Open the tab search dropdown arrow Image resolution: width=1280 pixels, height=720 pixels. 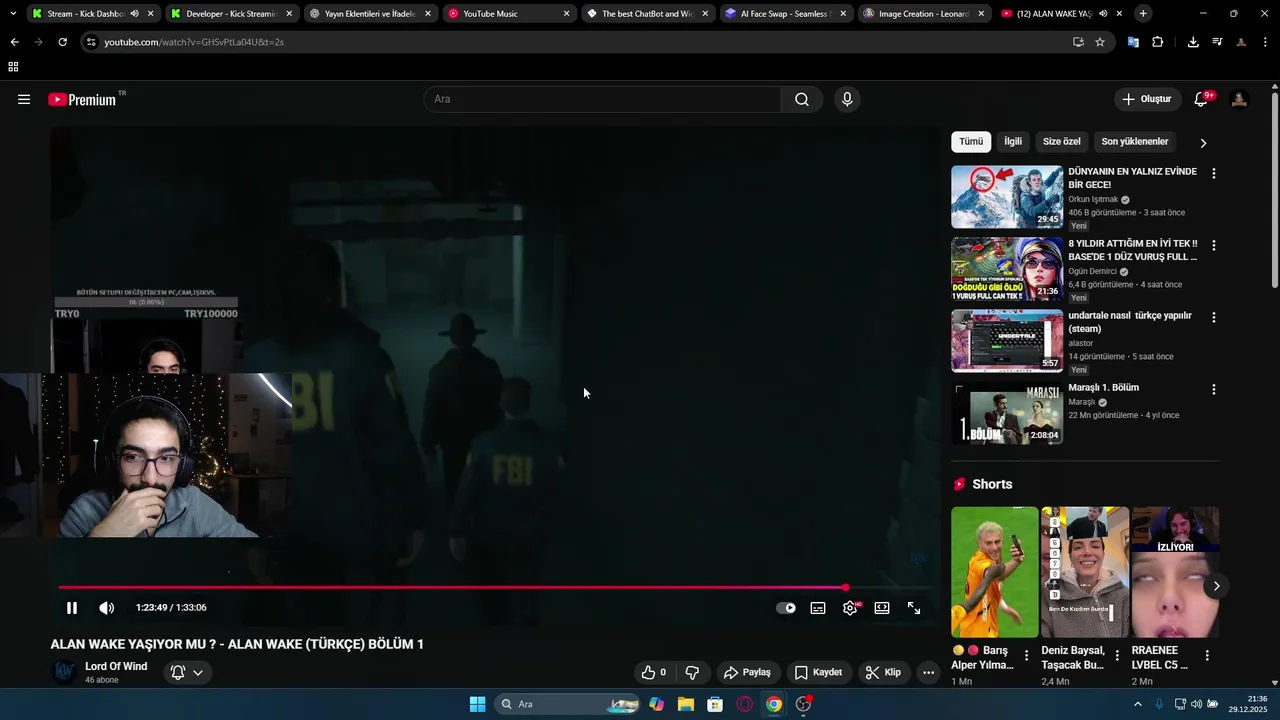12,14
